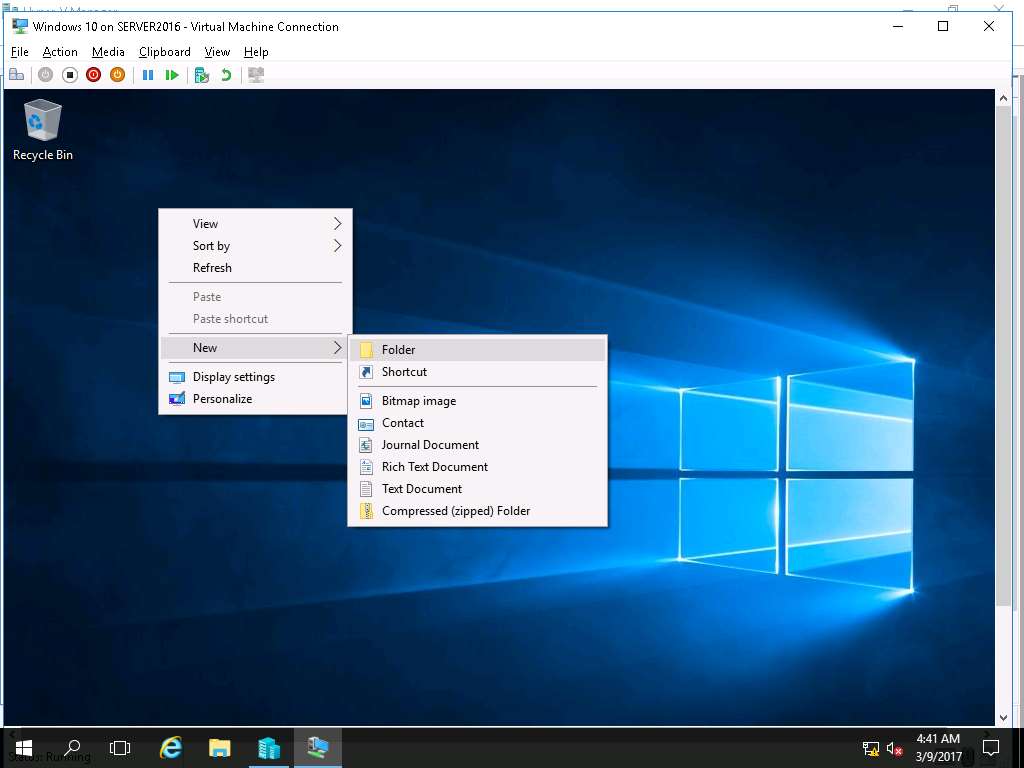Click the Checkpoint toolbar icon
1024x768 pixels.
pos(202,75)
